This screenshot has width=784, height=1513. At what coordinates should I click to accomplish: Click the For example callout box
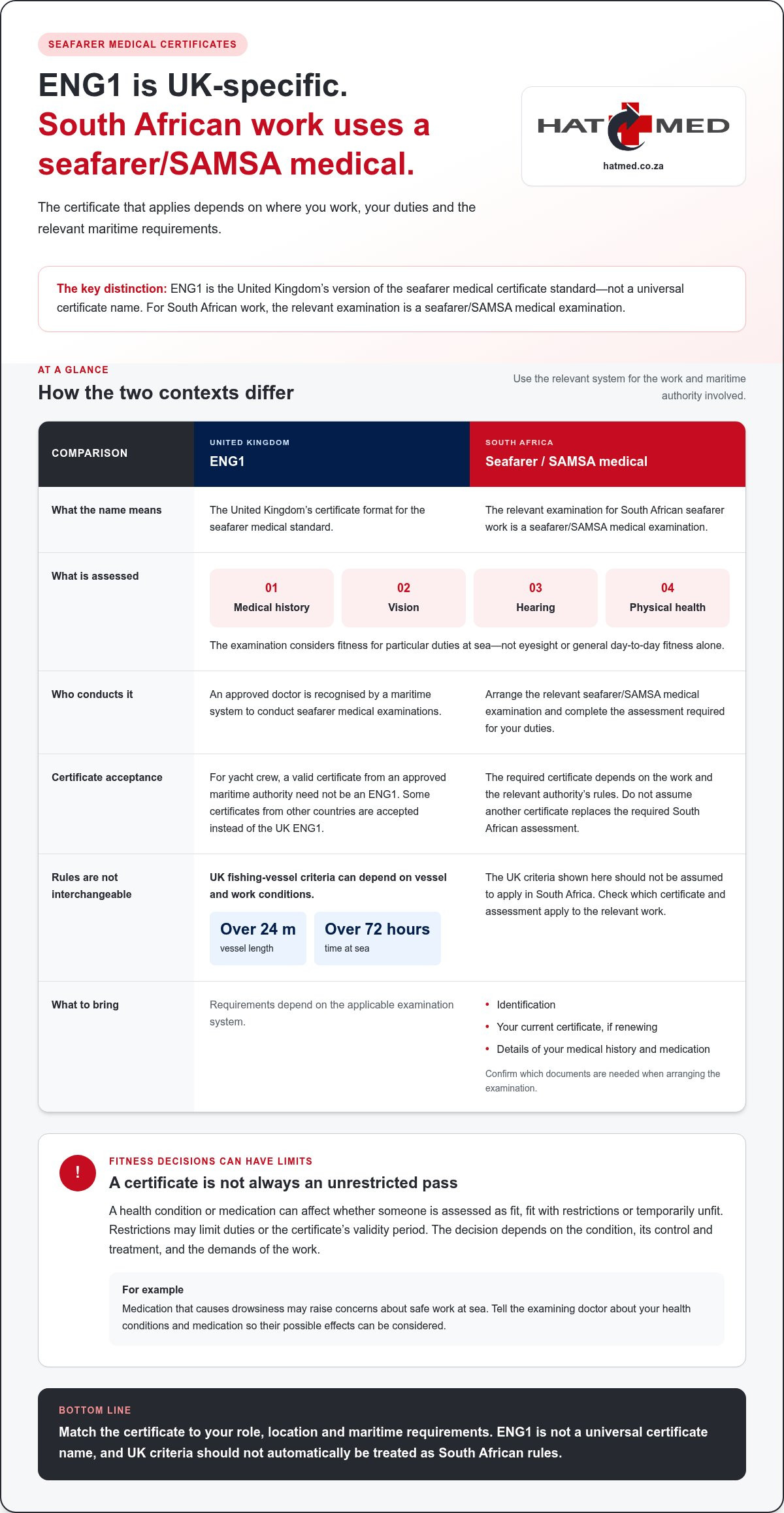[x=417, y=1308]
